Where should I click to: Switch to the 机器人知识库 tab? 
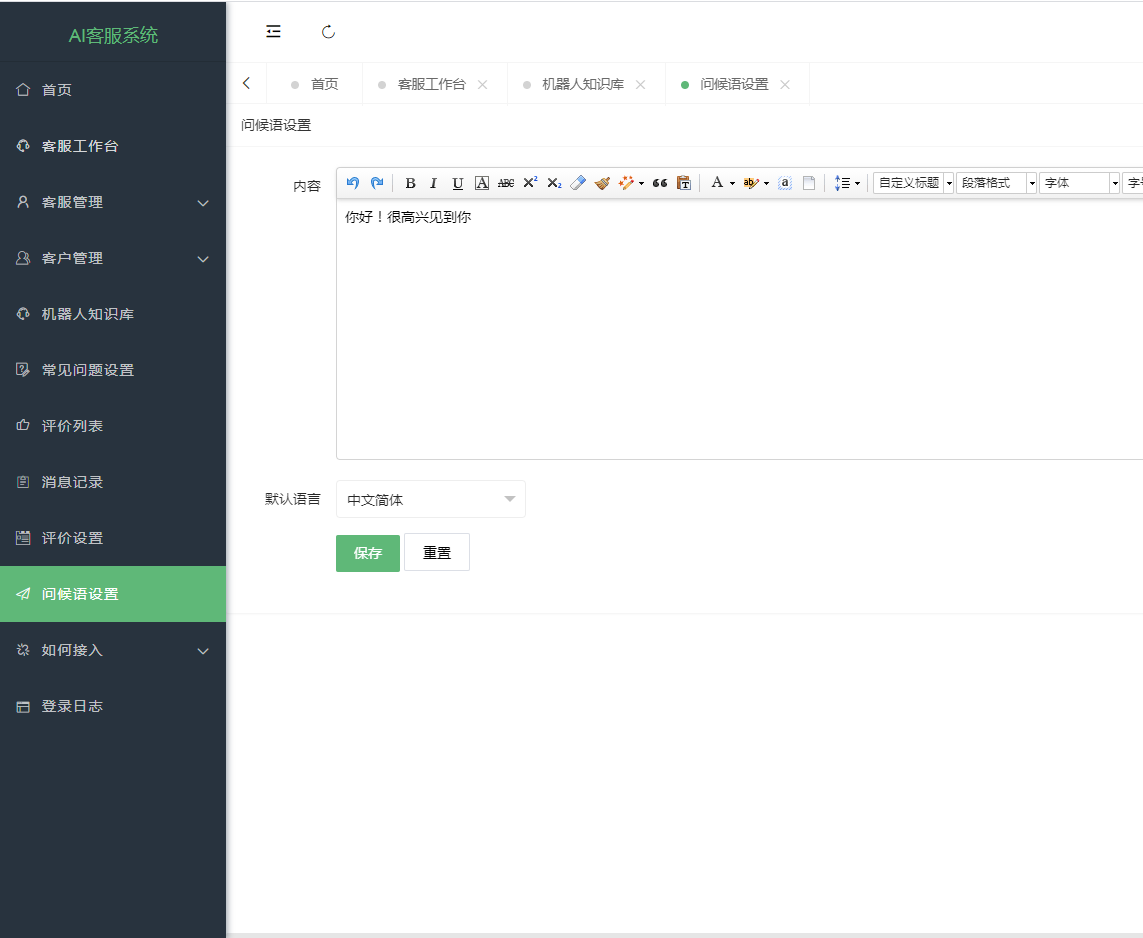point(582,84)
